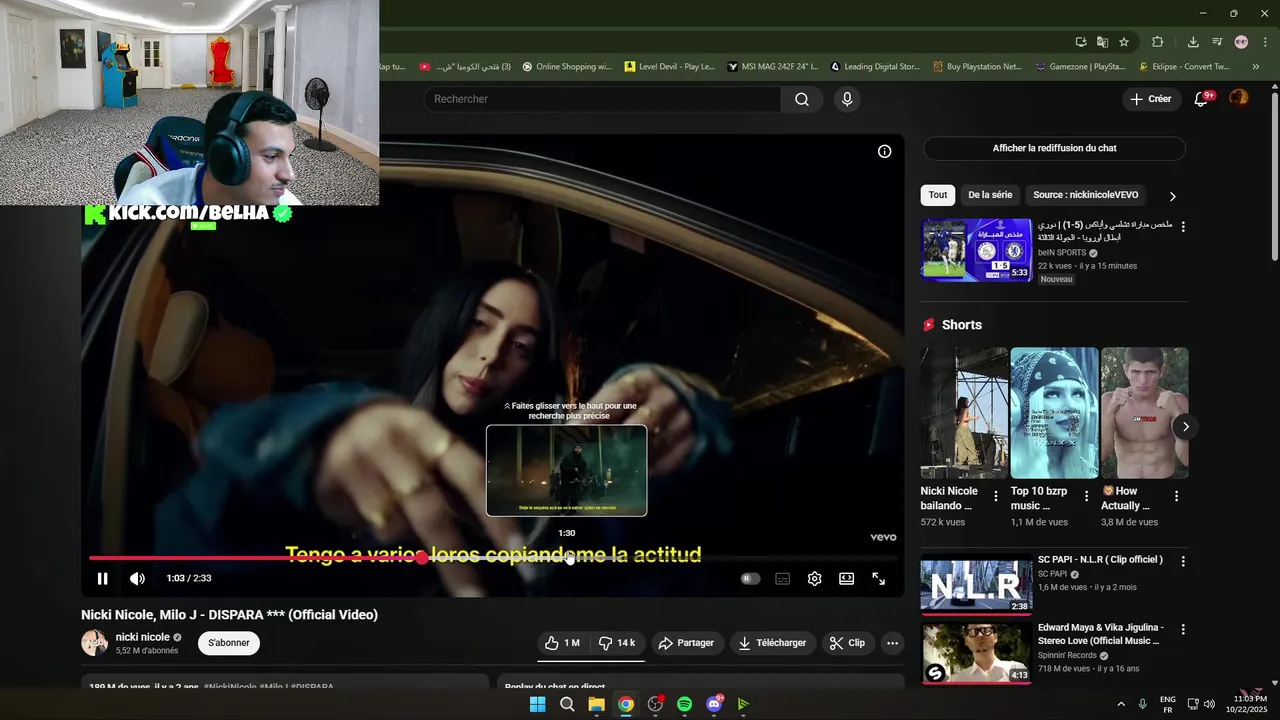Open Level Devil bookmark
1280x720 pixels.
(x=670, y=67)
